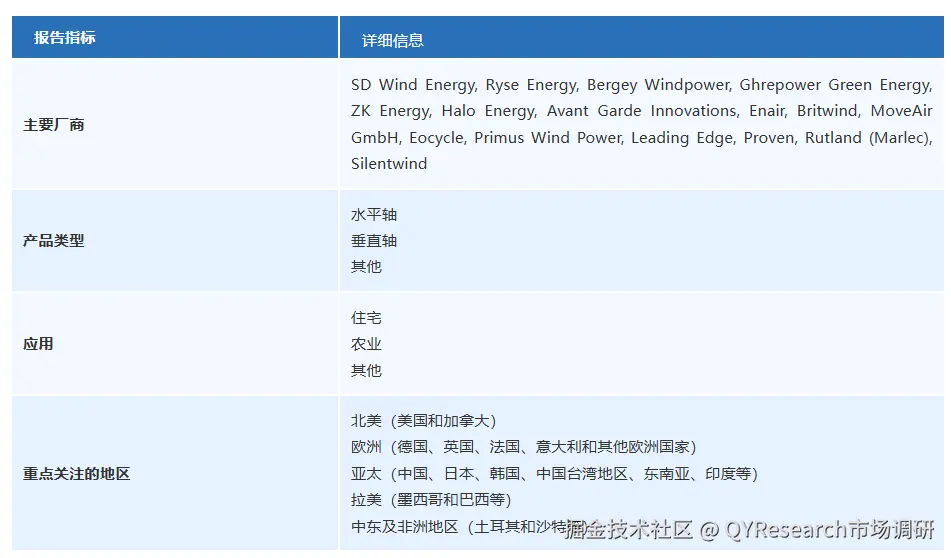Image resolution: width=951 pixels, height=558 pixels.
Task: Select the 产品类型 row label
Action: pos(54,241)
